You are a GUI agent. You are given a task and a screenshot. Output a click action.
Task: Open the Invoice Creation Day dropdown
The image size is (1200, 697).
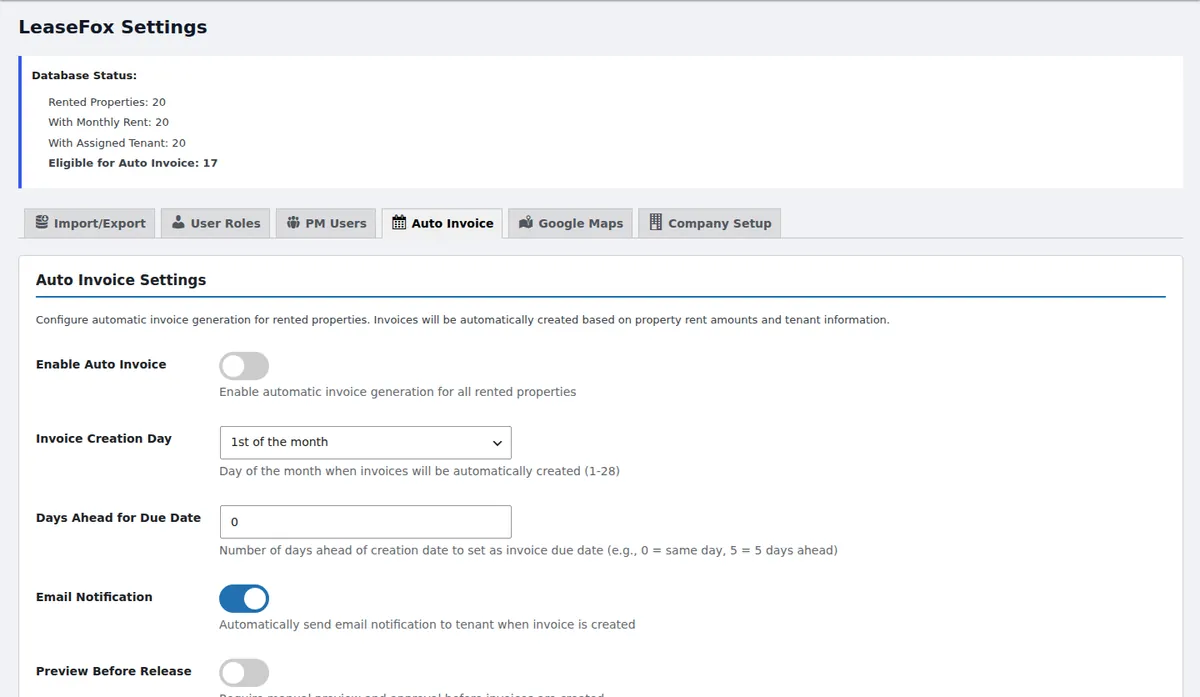[x=365, y=442]
